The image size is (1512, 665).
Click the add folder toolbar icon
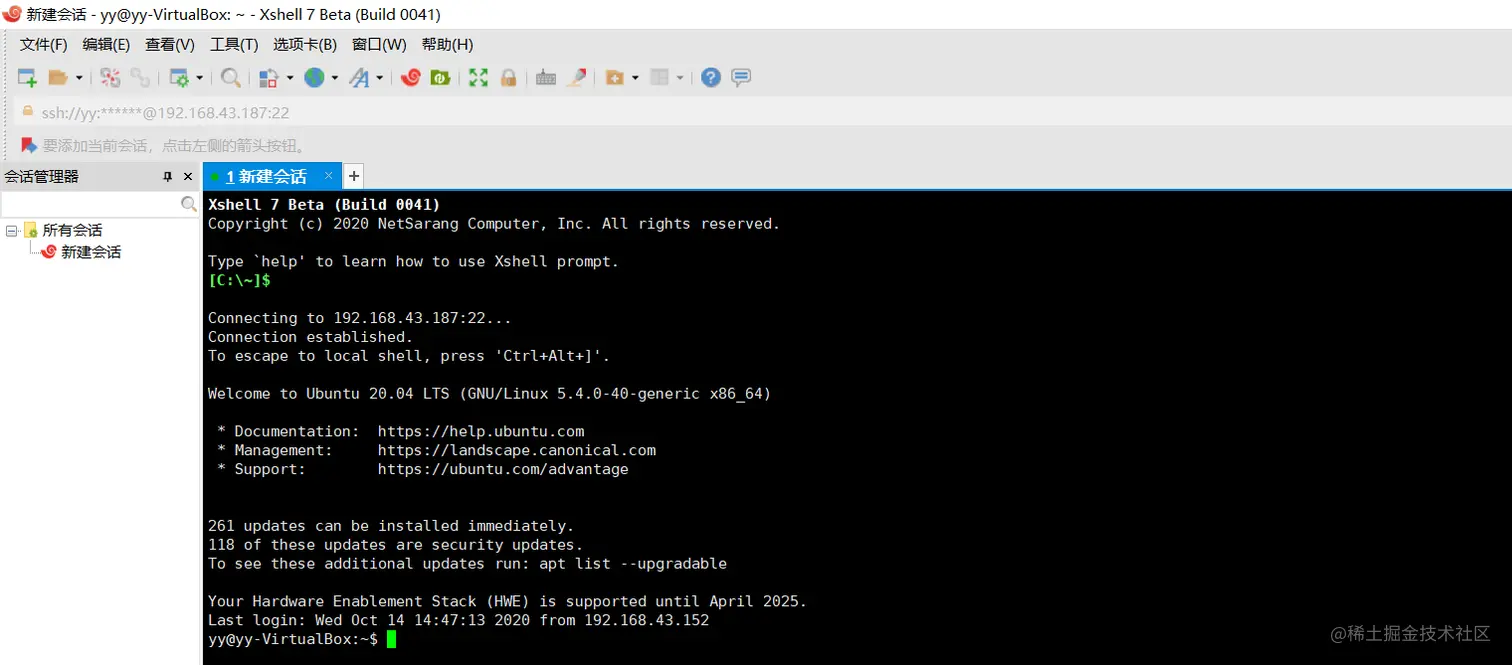615,77
